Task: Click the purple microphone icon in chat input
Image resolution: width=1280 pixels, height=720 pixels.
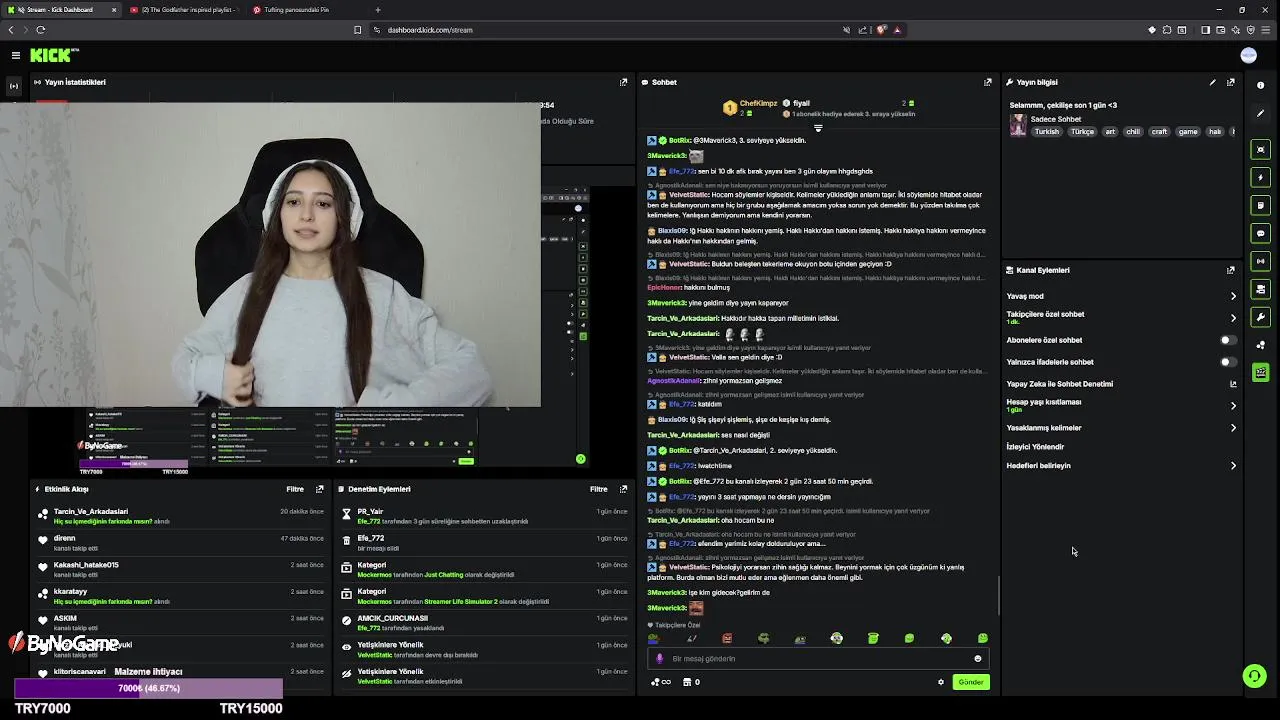Action: coord(659,658)
